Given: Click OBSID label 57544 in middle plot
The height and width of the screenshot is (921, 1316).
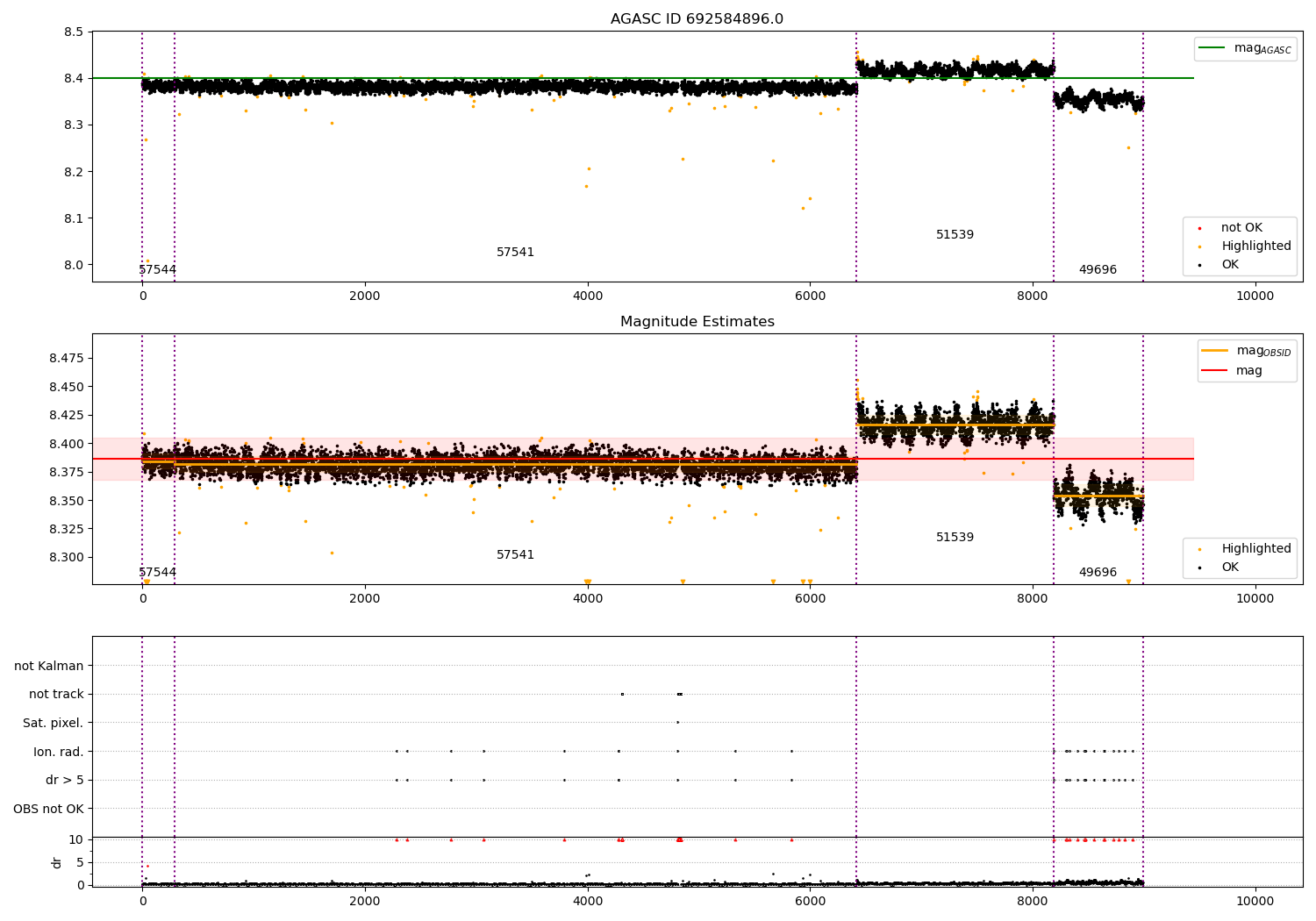Looking at the screenshot, I should (158, 572).
